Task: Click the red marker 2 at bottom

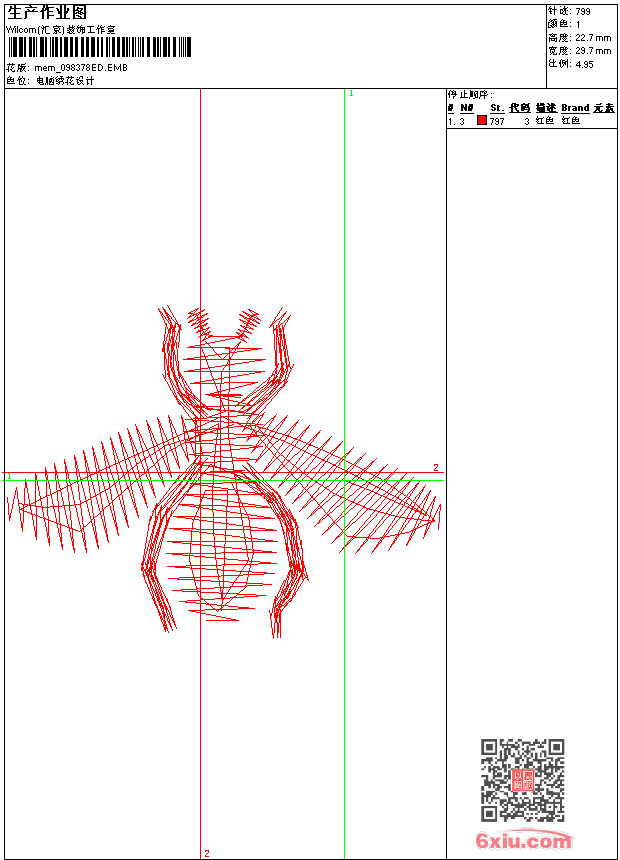Action: [207, 853]
